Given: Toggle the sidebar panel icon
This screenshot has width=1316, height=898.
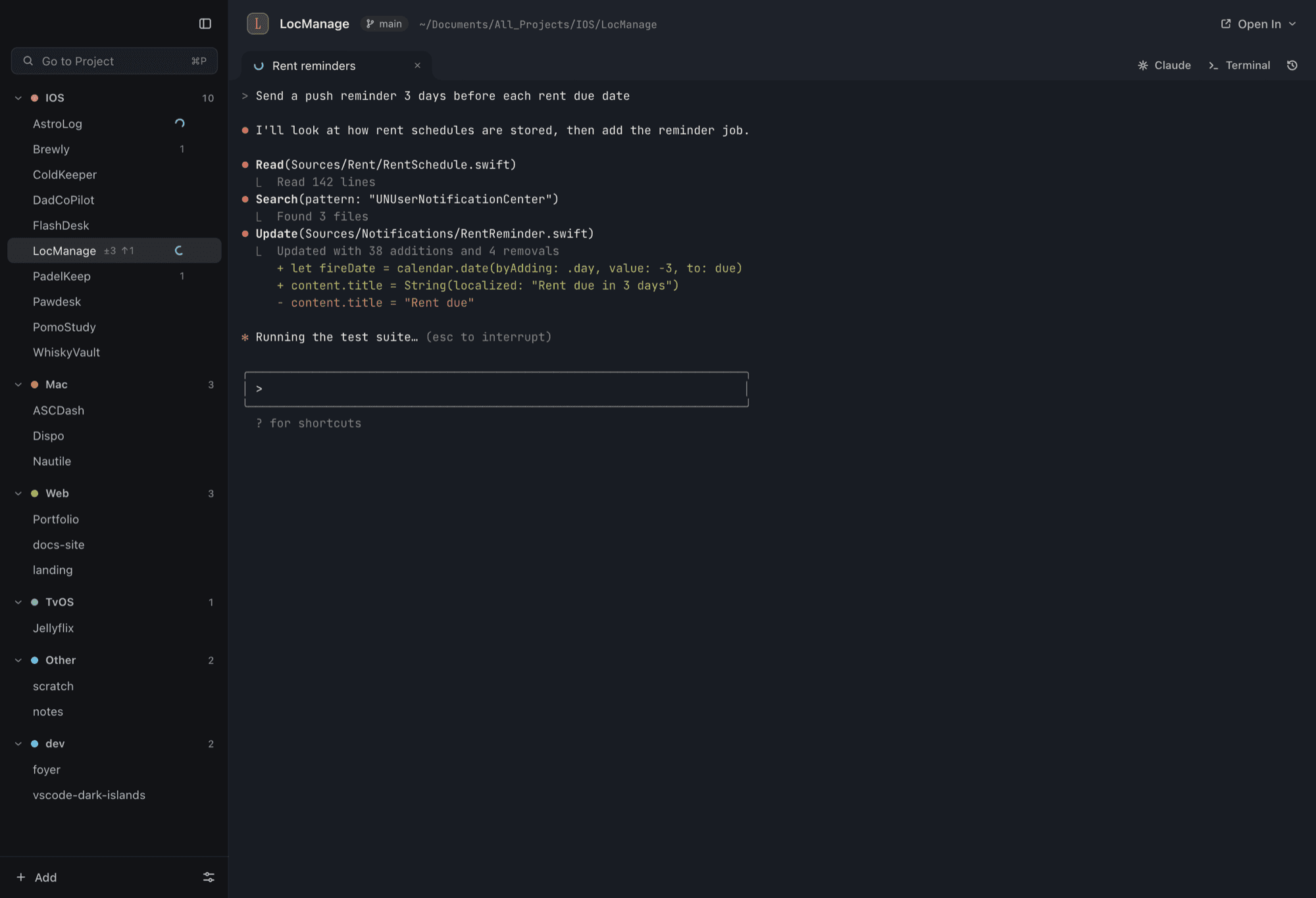Looking at the screenshot, I should pyautogui.click(x=205, y=24).
